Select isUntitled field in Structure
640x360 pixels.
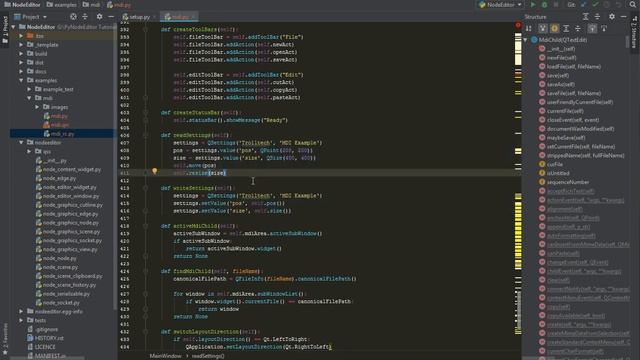pos(558,173)
